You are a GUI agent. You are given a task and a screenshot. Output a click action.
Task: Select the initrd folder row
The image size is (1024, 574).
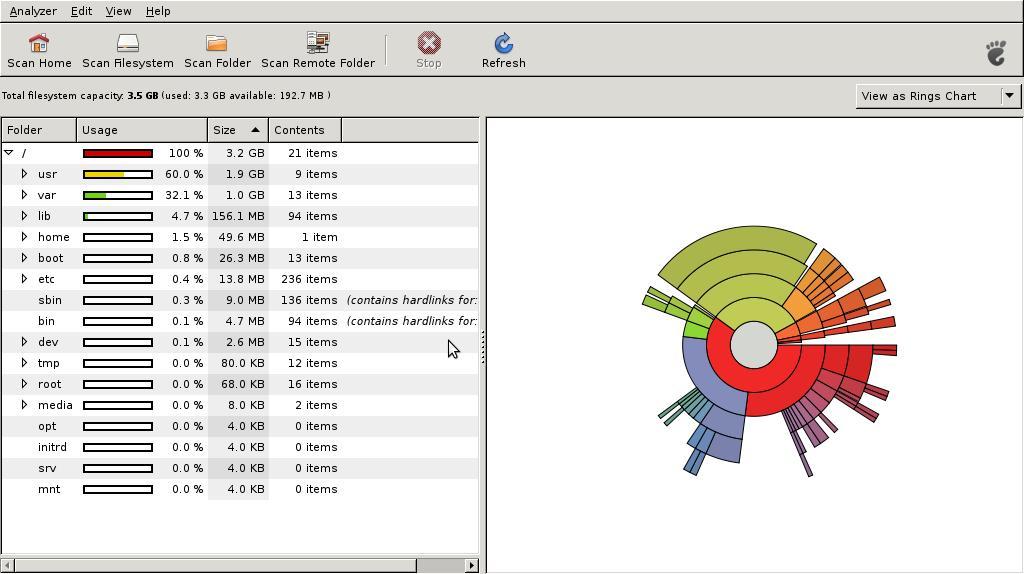(240, 447)
